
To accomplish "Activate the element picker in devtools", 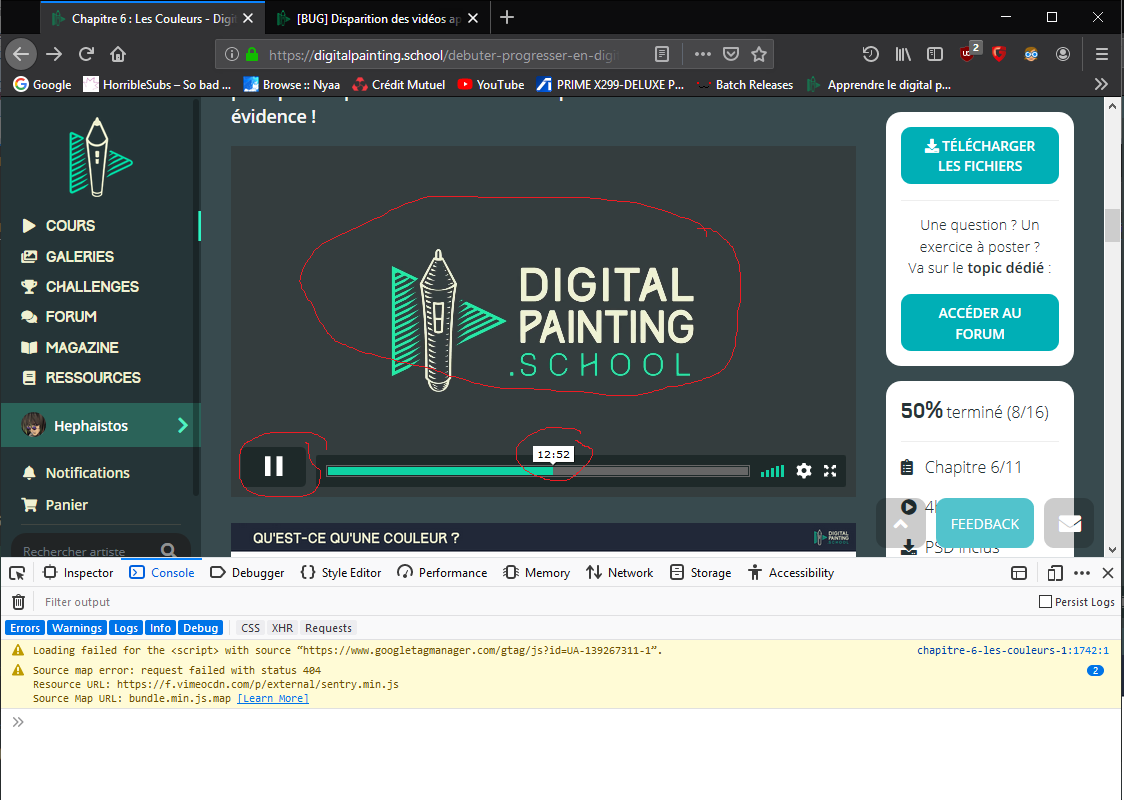I will [x=17, y=573].
